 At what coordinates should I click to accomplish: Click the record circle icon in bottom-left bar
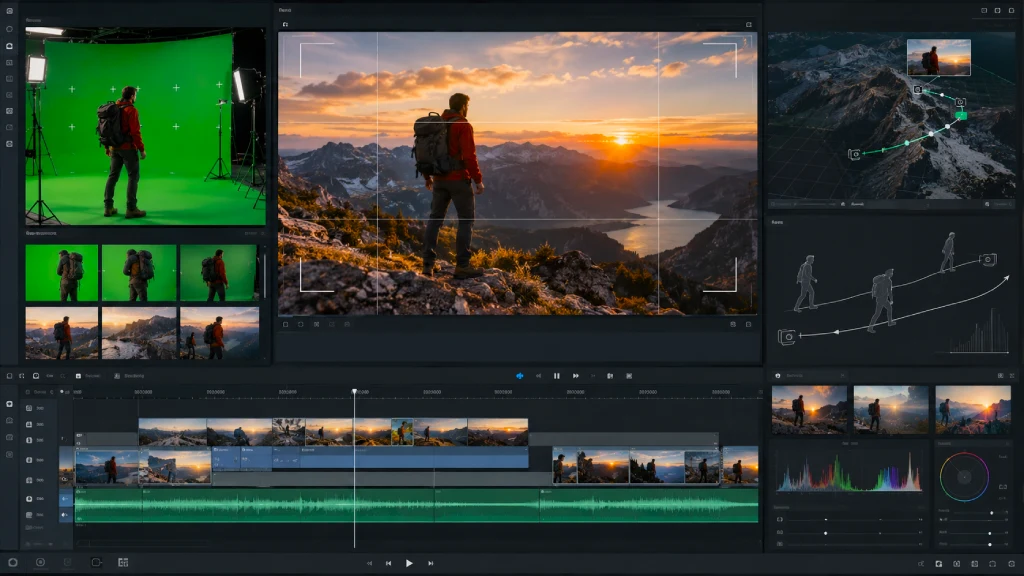pyautogui.click(x=40, y=562)
